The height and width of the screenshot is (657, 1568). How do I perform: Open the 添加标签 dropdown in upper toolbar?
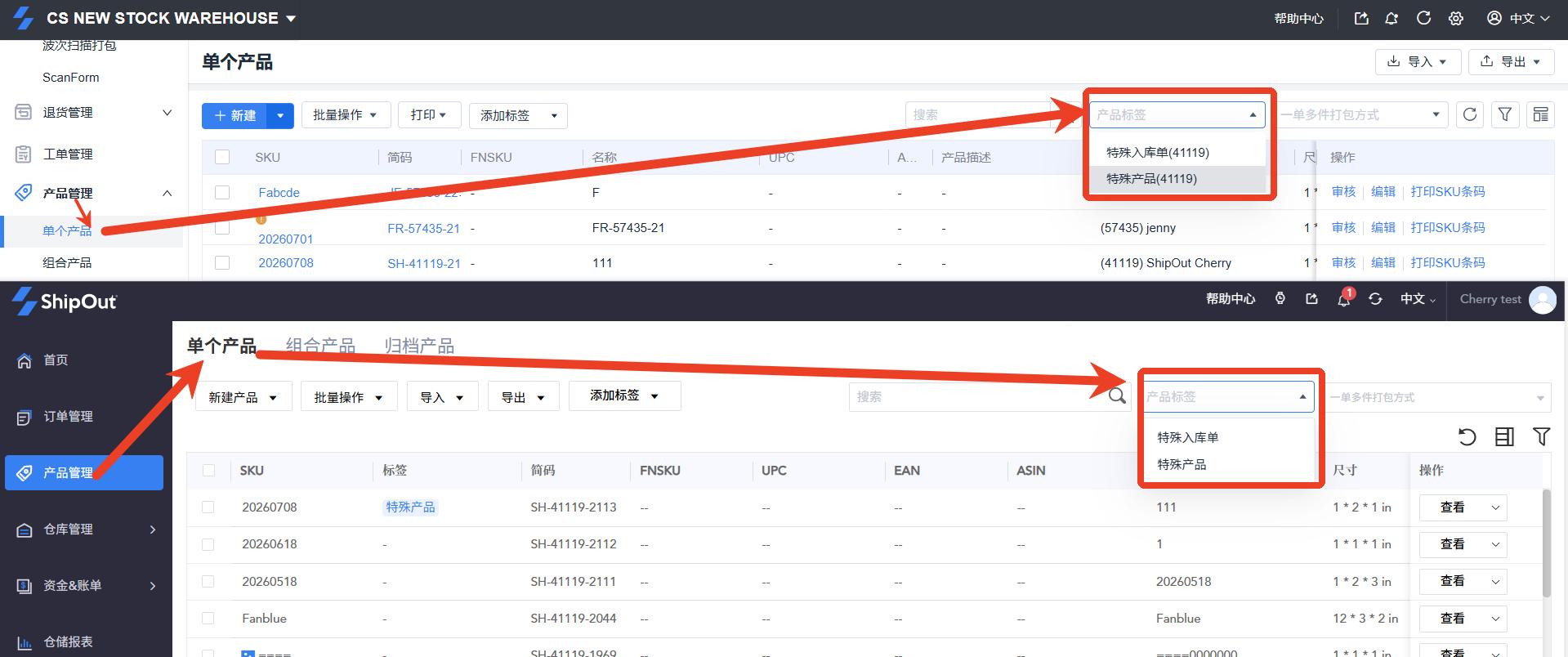tap(518, 115)
